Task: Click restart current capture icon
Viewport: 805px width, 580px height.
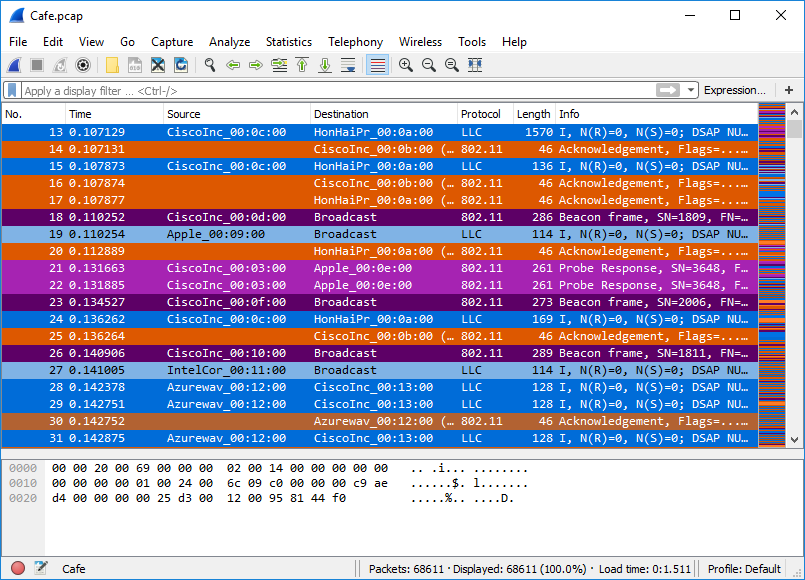Action: [60, 65]
